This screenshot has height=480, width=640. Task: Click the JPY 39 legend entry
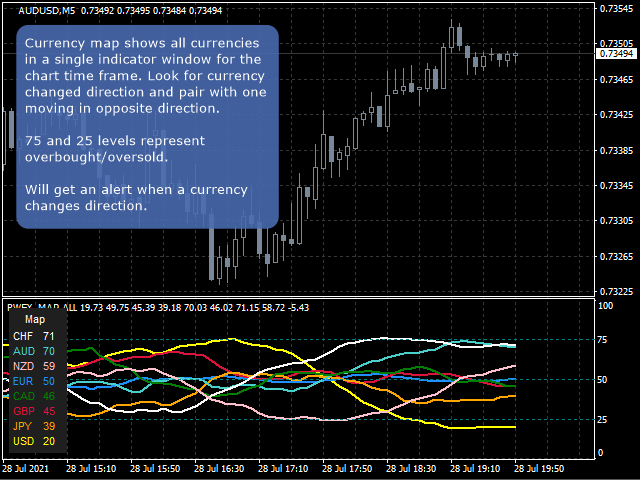(x=34, y=426)
